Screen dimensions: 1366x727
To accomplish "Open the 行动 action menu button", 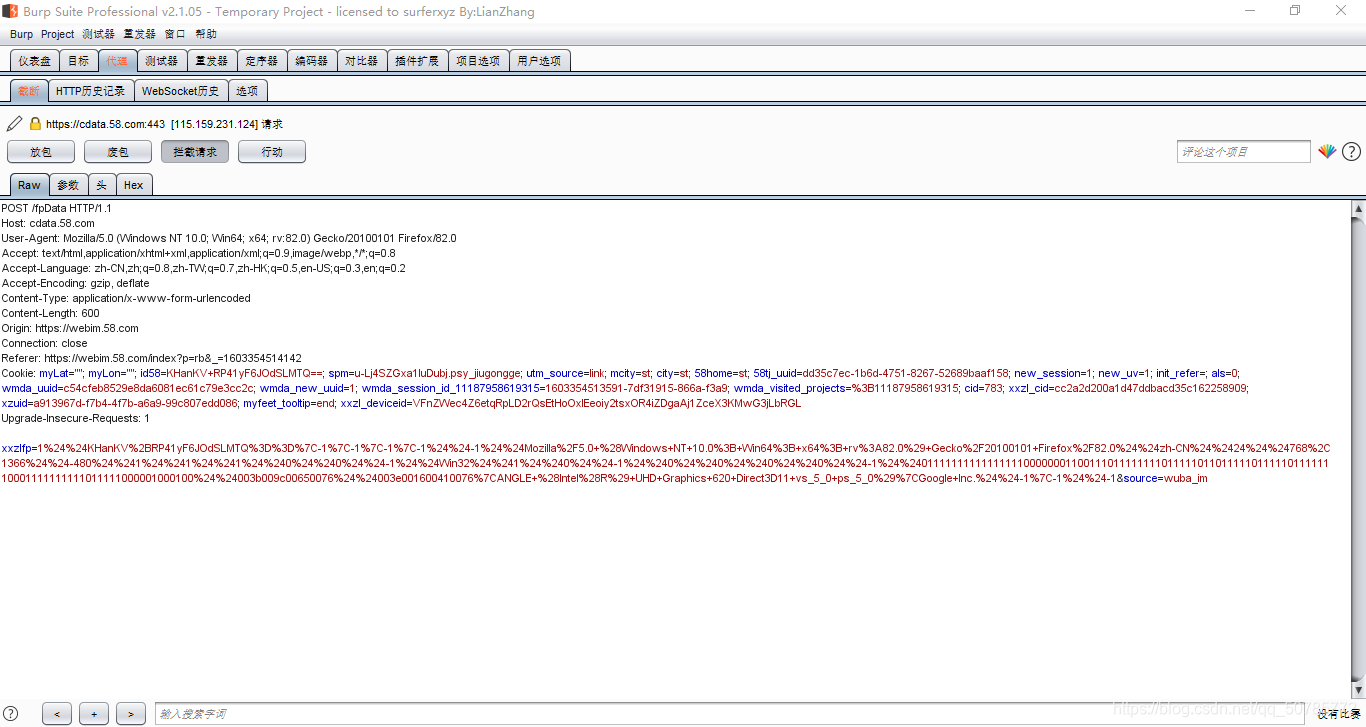I will [272, 152].
